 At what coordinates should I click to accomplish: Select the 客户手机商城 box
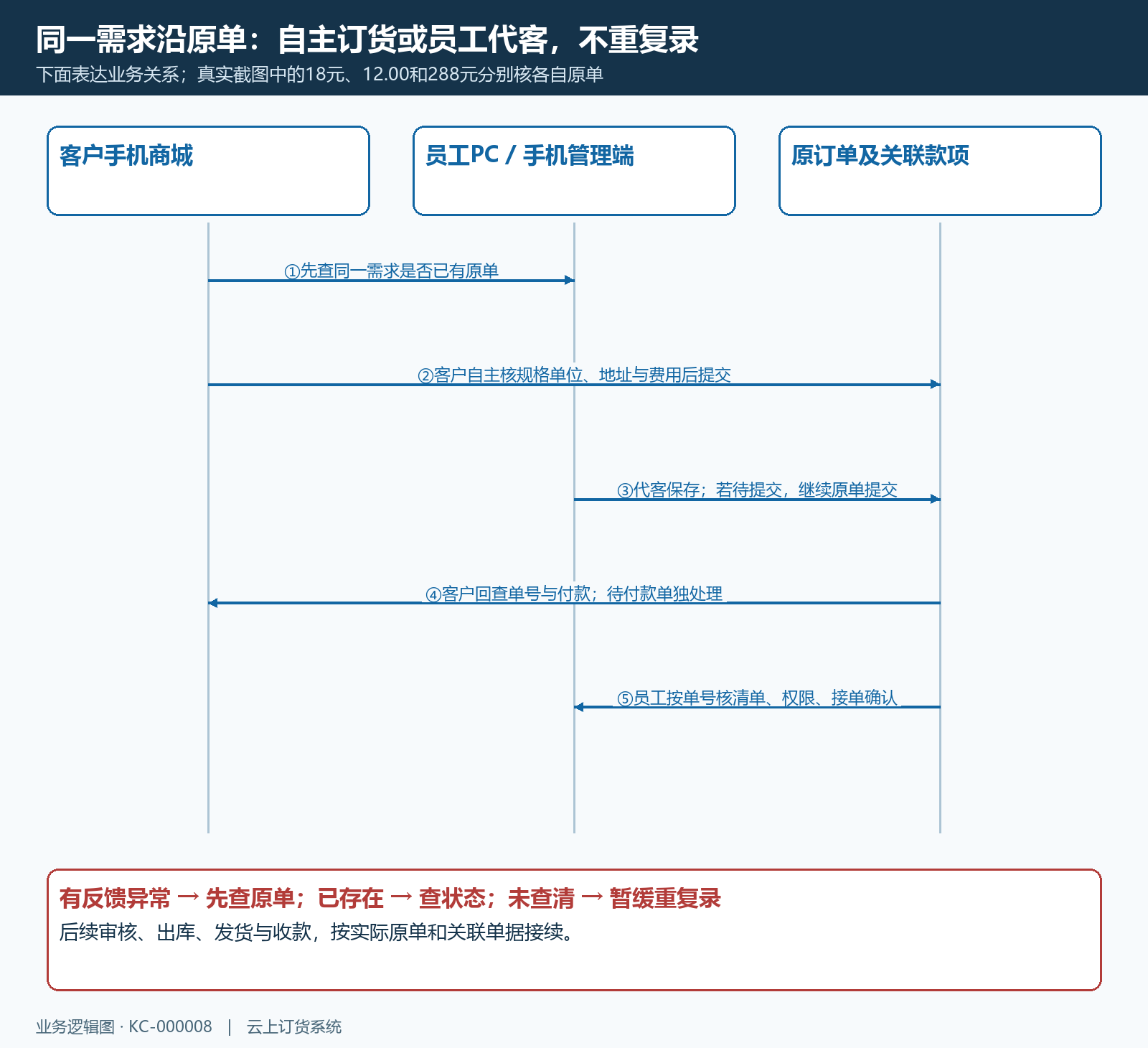[x=208, y=171]
